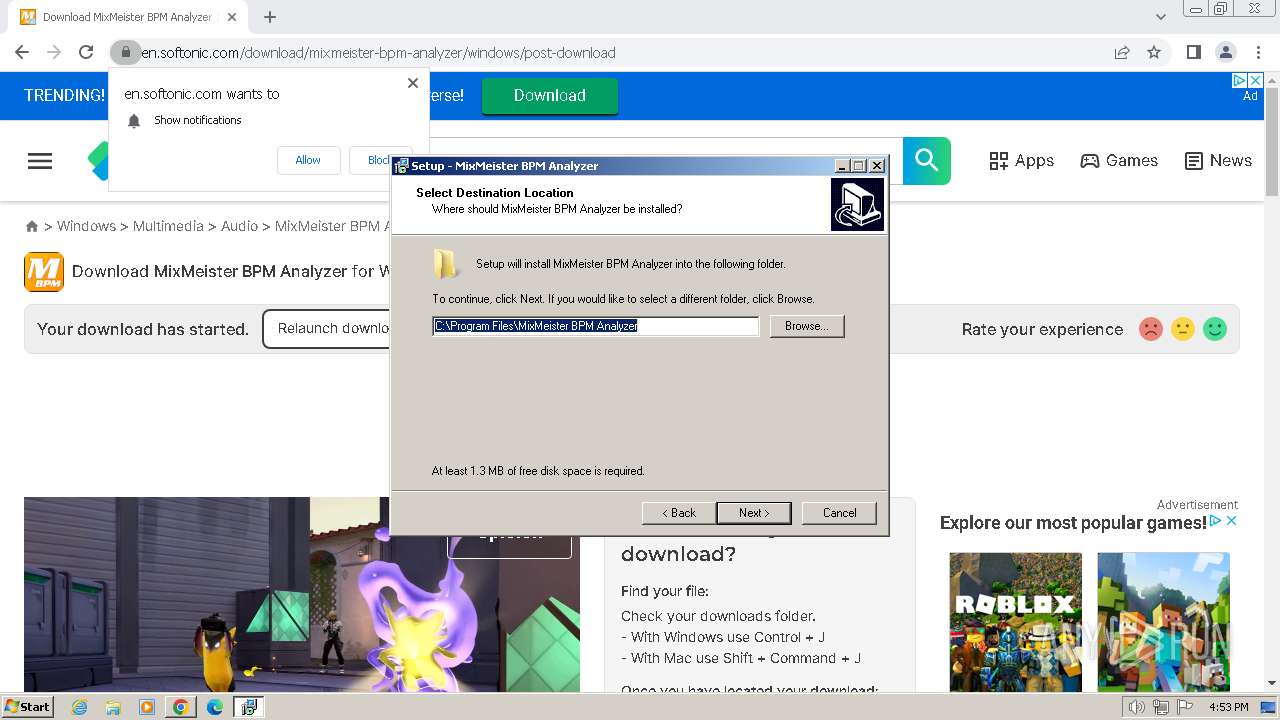Rate experience with yellow neutral face

(1183, 329)
